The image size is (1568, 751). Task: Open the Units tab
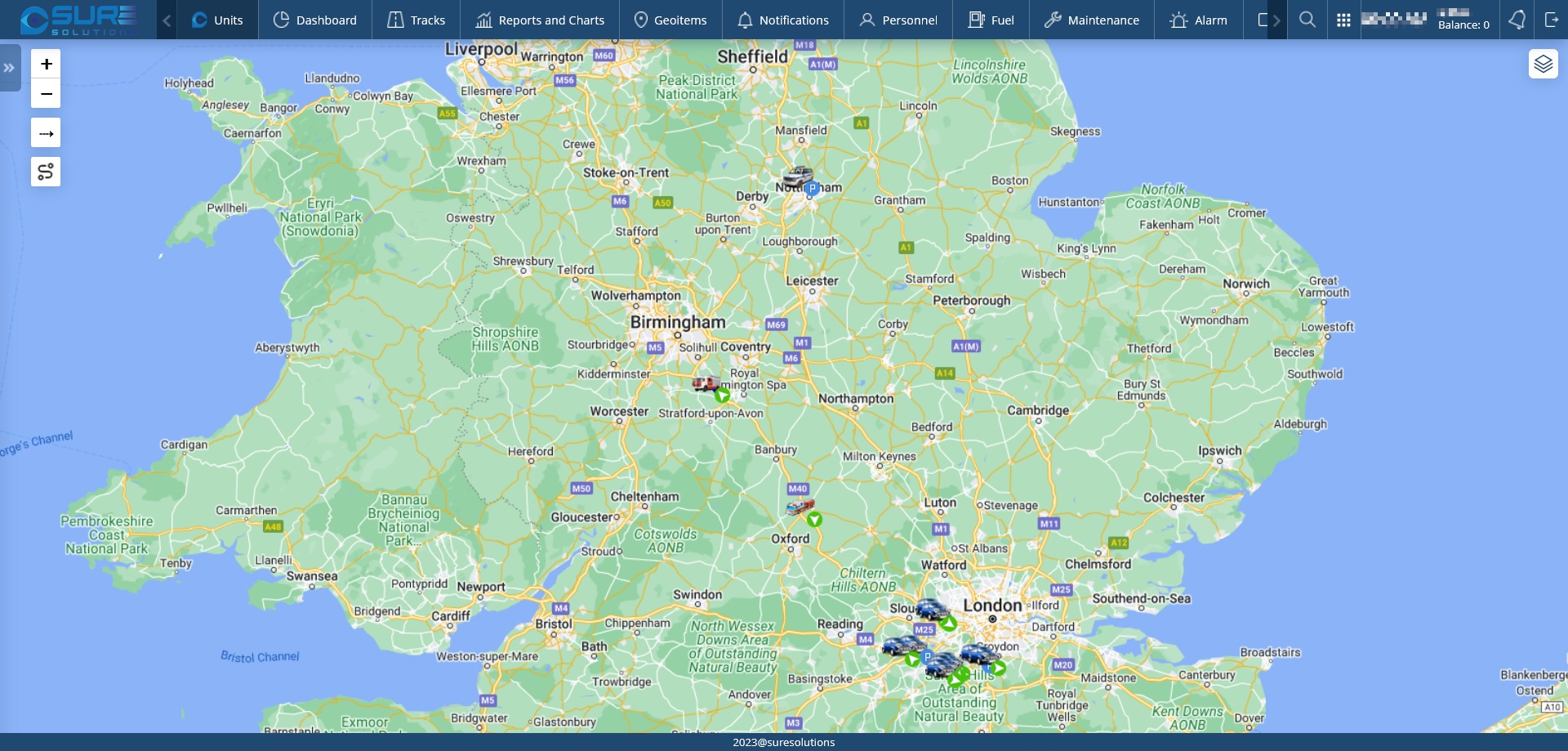point(217,20)
